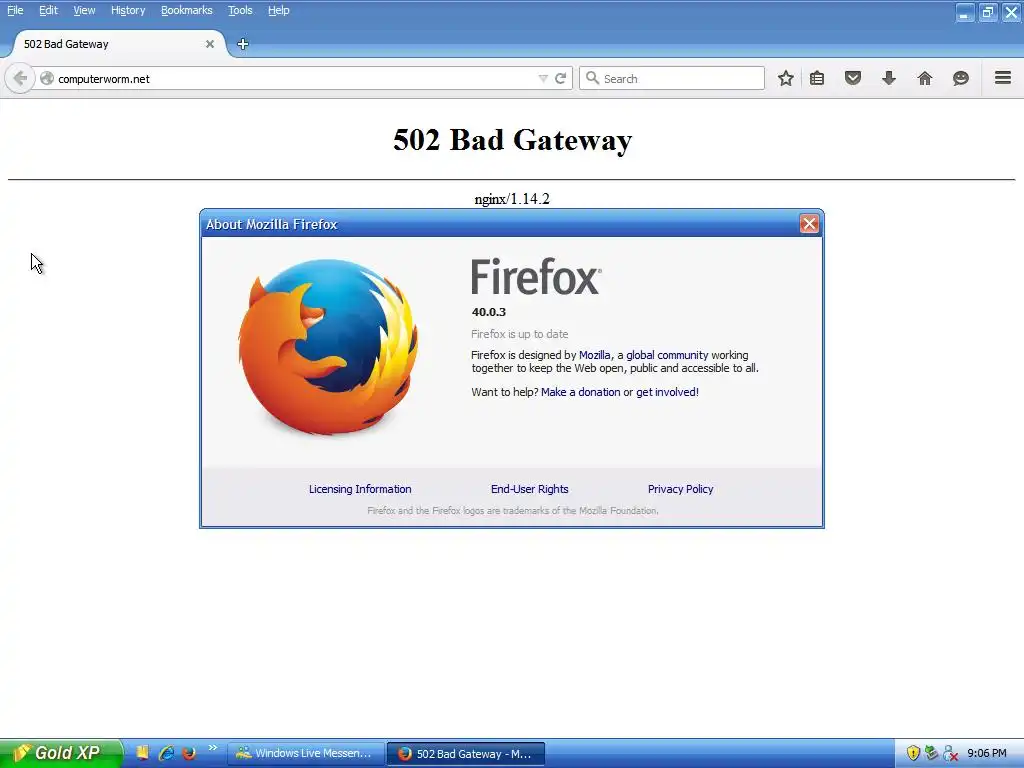Open the hamburger menu button
Screen dimensions: 1024x768
click(1002, 78)
